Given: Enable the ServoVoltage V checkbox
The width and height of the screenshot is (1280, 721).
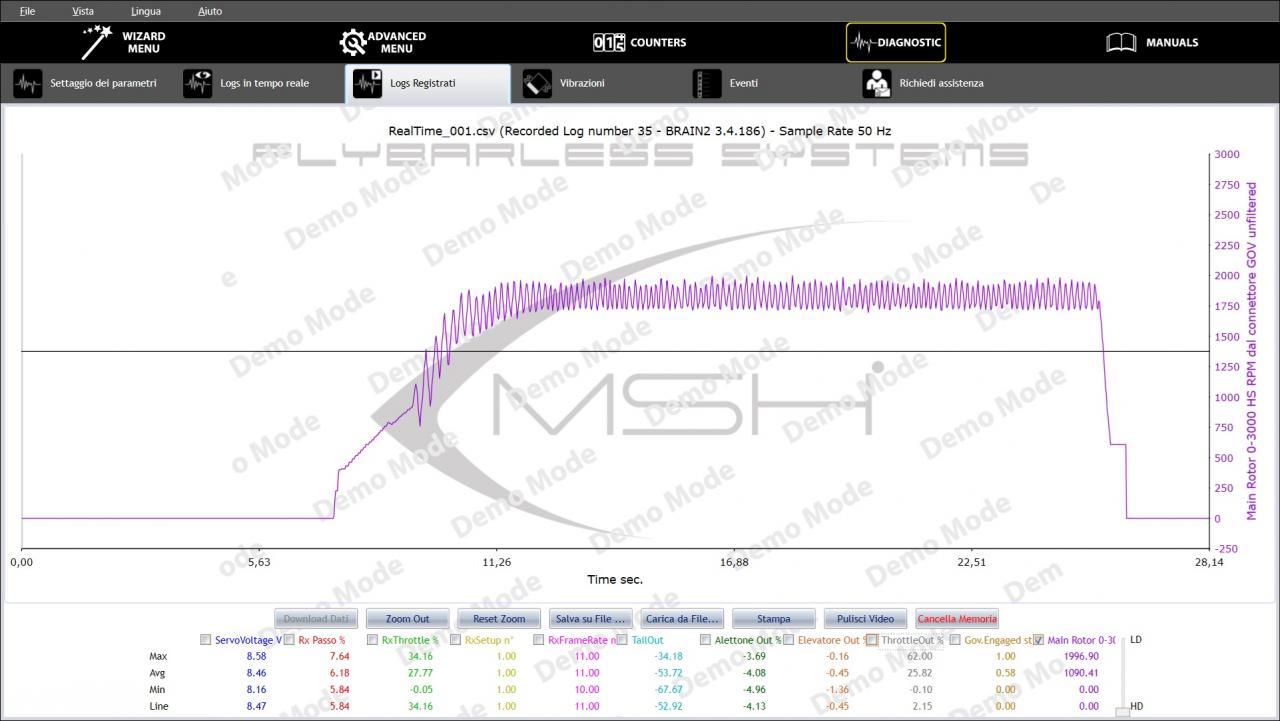Looking at the screenshot, I should (x=205, y=640).
